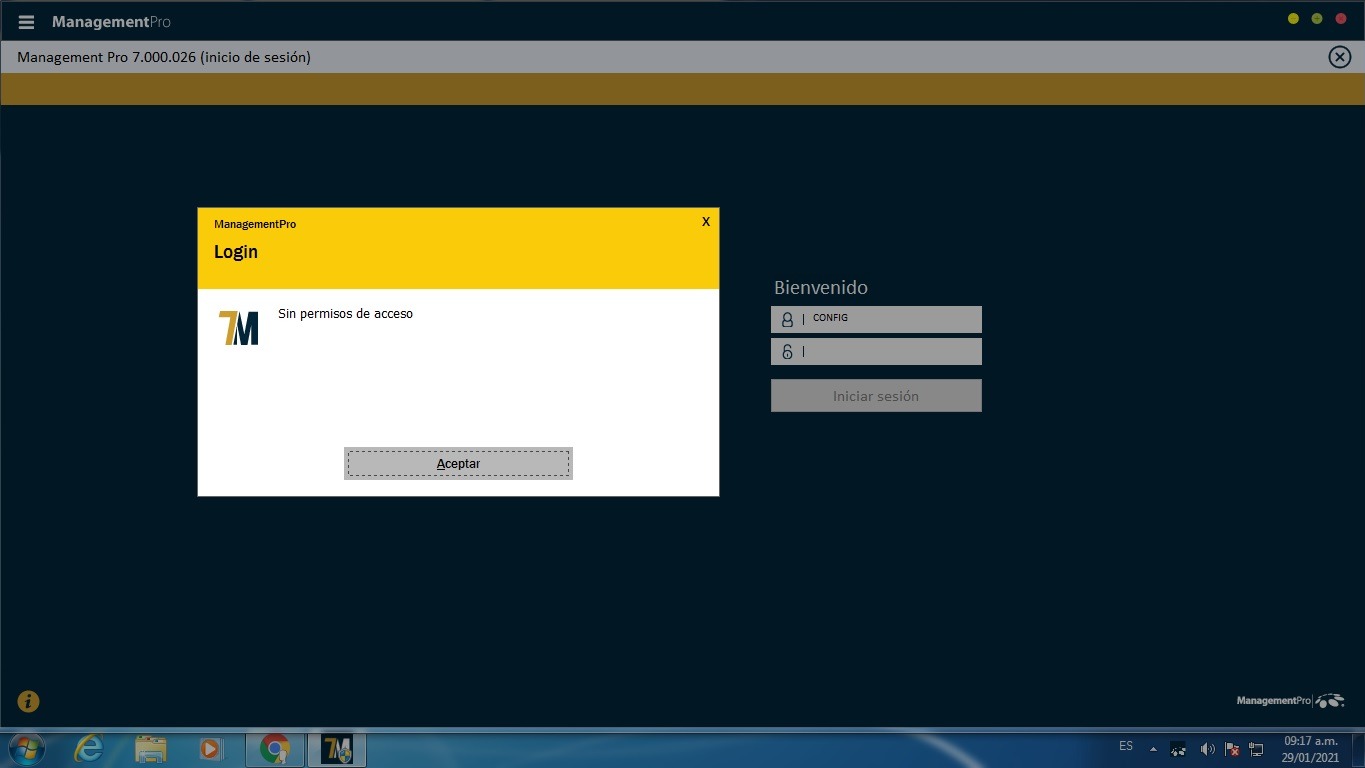The image size is (1365, 768).
Task: Open the ES language selector
Action: (x=1126, y=747)
